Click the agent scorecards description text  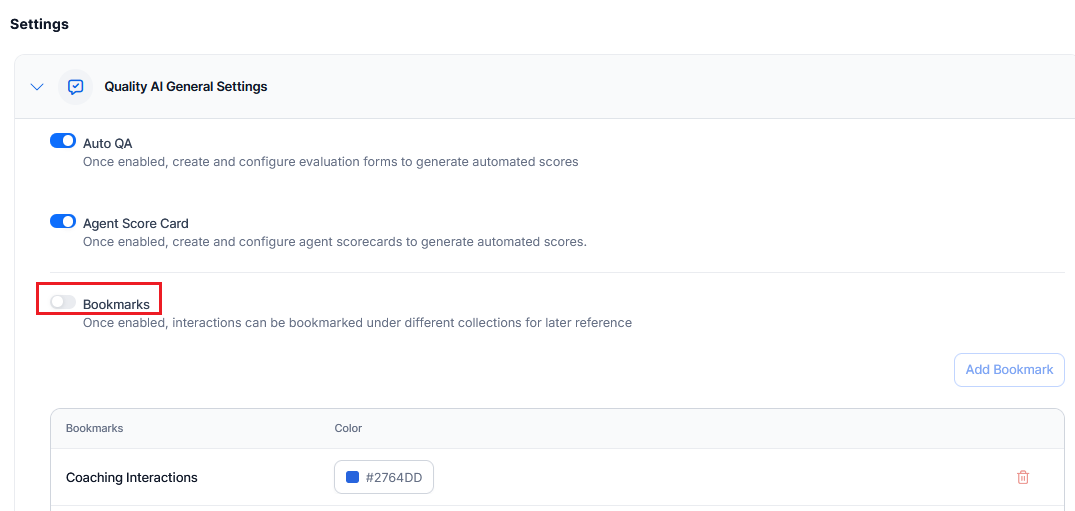point(334,241)
